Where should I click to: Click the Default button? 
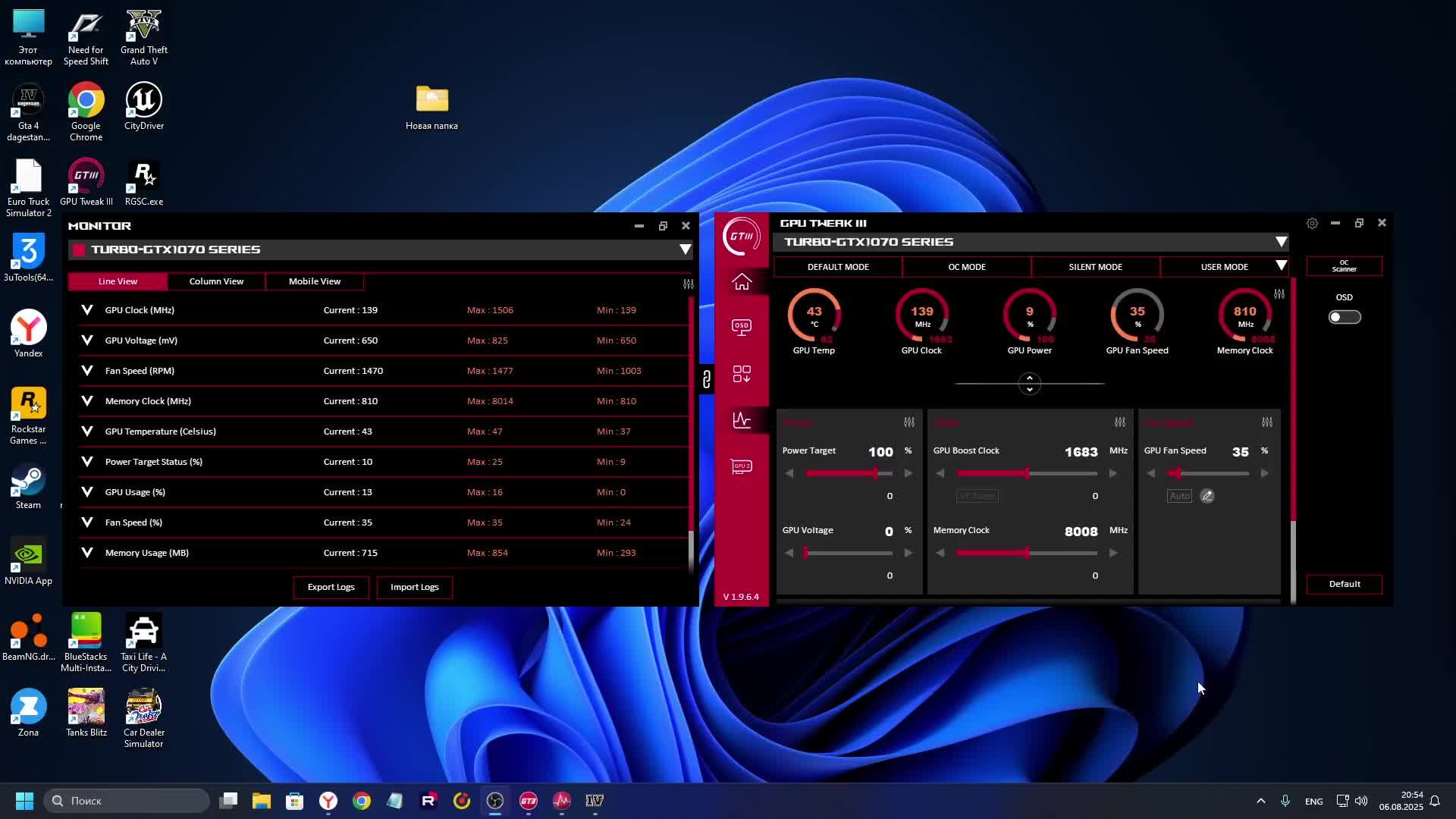[x=1344, y=584]
